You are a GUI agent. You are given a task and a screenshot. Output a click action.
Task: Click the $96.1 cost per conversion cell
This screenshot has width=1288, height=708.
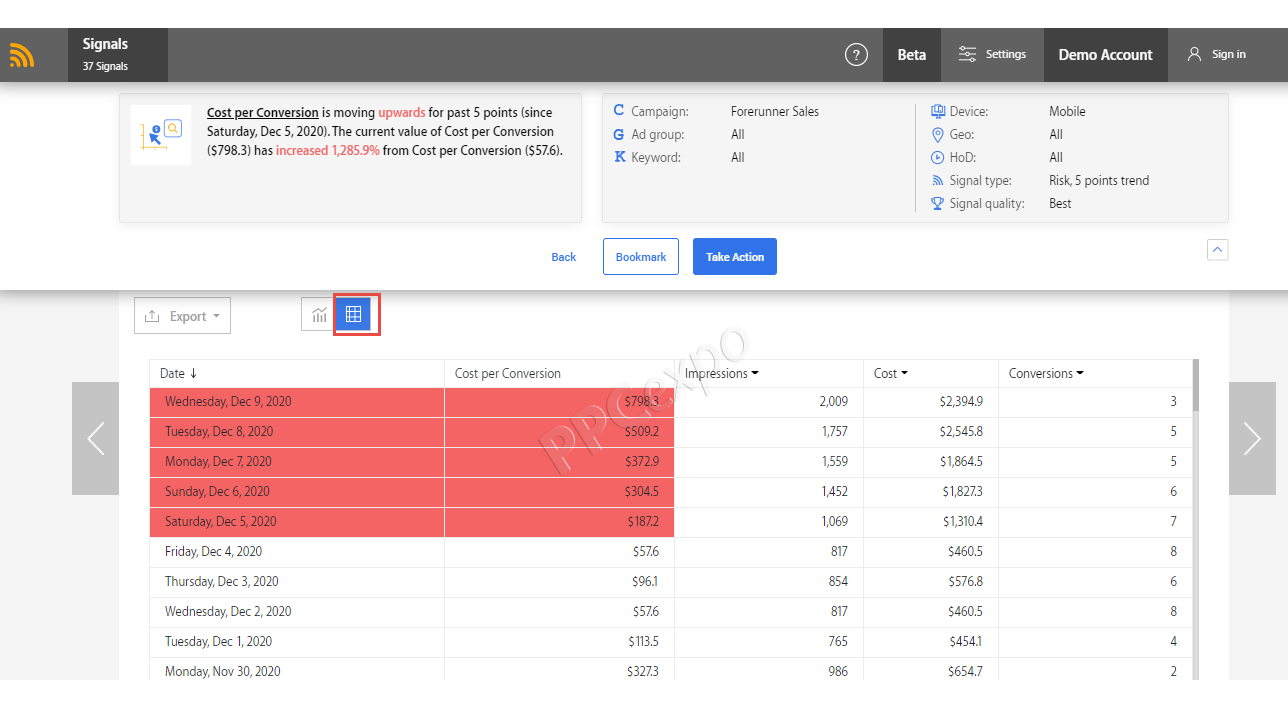tap(559, 582)
